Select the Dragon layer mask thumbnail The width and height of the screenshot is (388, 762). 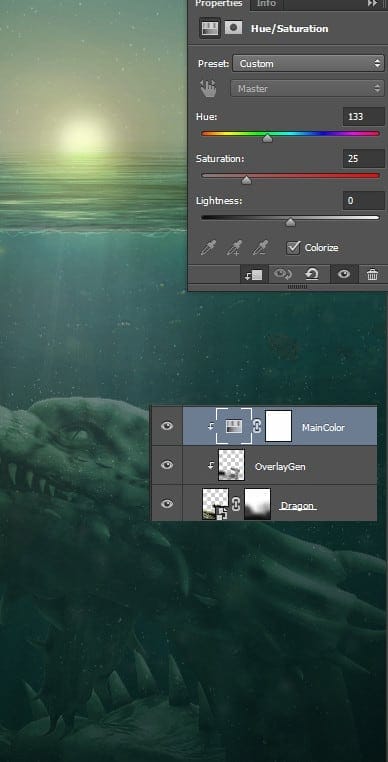point(257,504)
